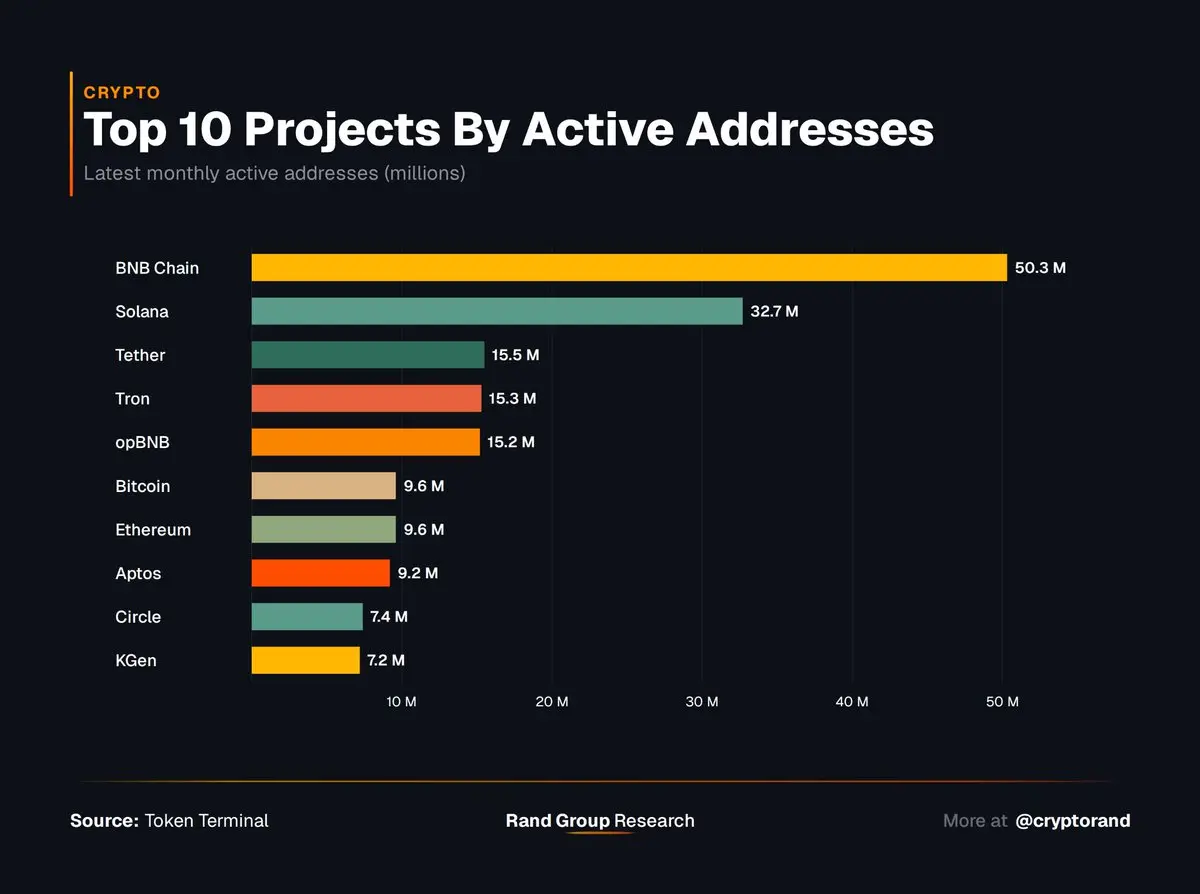This screenshot has height=894, width=1200.
Task: Open the @cryptorand handle
Action: tap(1073, 821)
